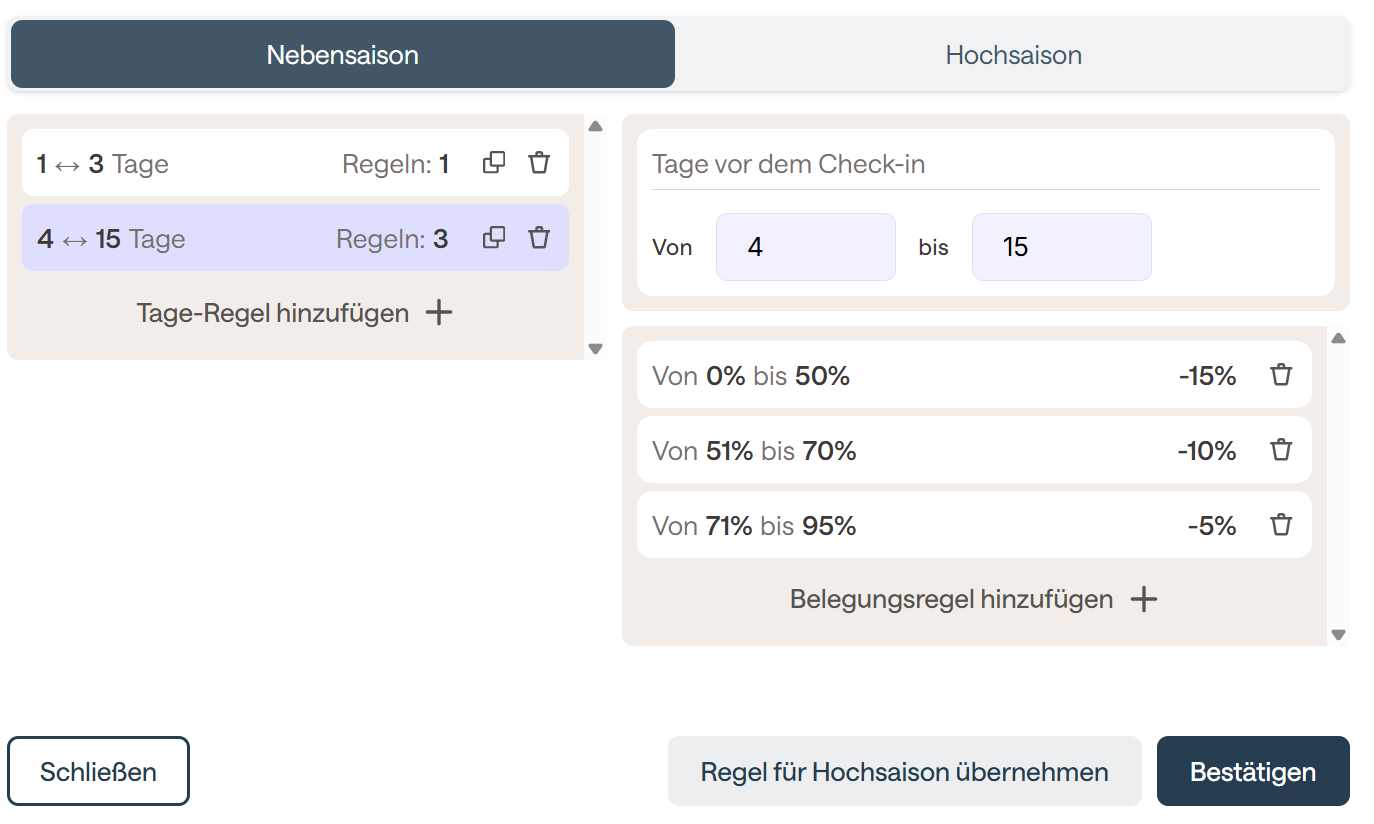Click plus icon next to Tage-Regel hinzufügen
Screen dimensions: 1374x824
pos(439,313)
